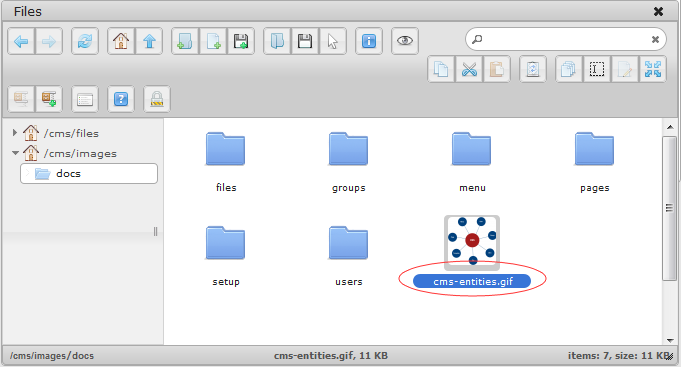Edit the file with the pencil-page icon

click(x=625, y=69)
